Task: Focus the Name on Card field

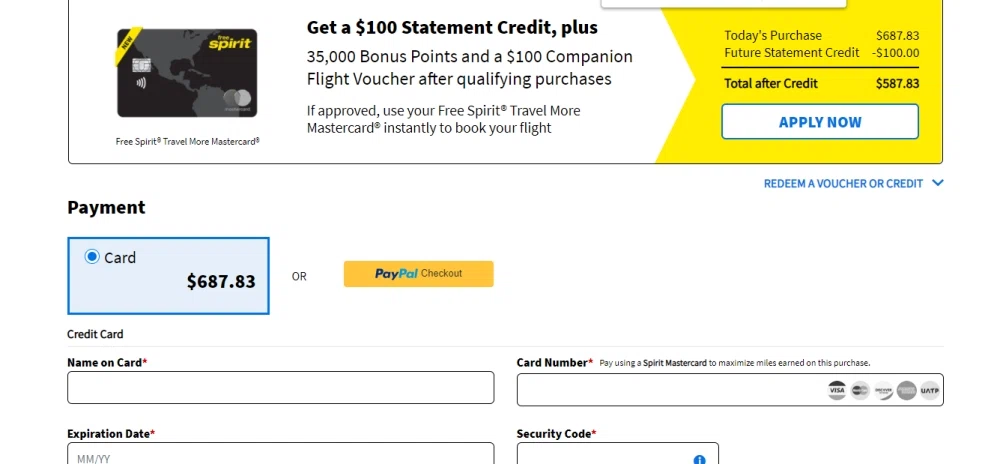Action: 280,388
